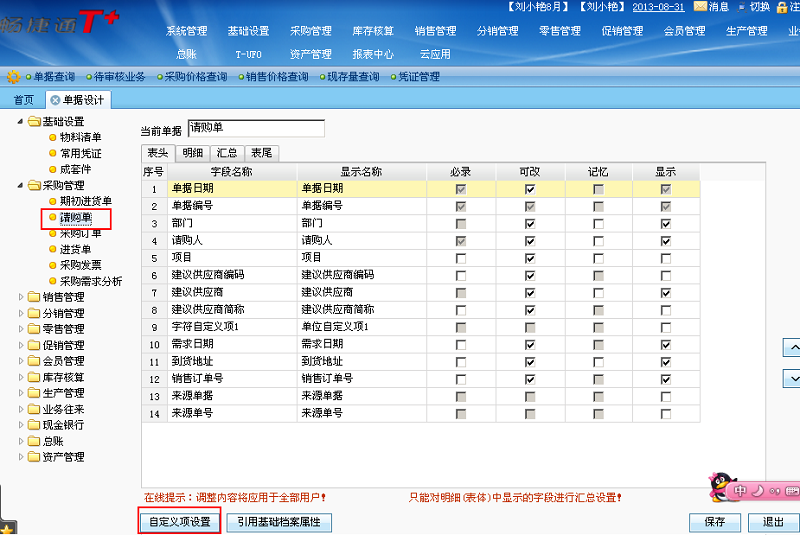Click the 当前单据 text field

(256, 129)
